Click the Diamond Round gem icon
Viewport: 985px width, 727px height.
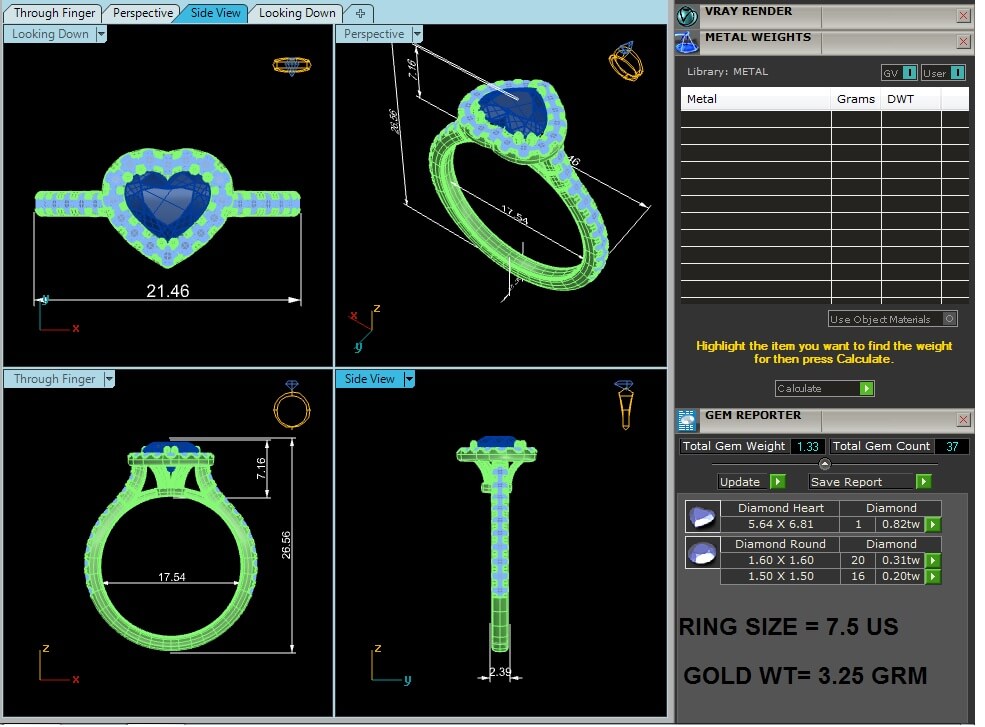703,552
